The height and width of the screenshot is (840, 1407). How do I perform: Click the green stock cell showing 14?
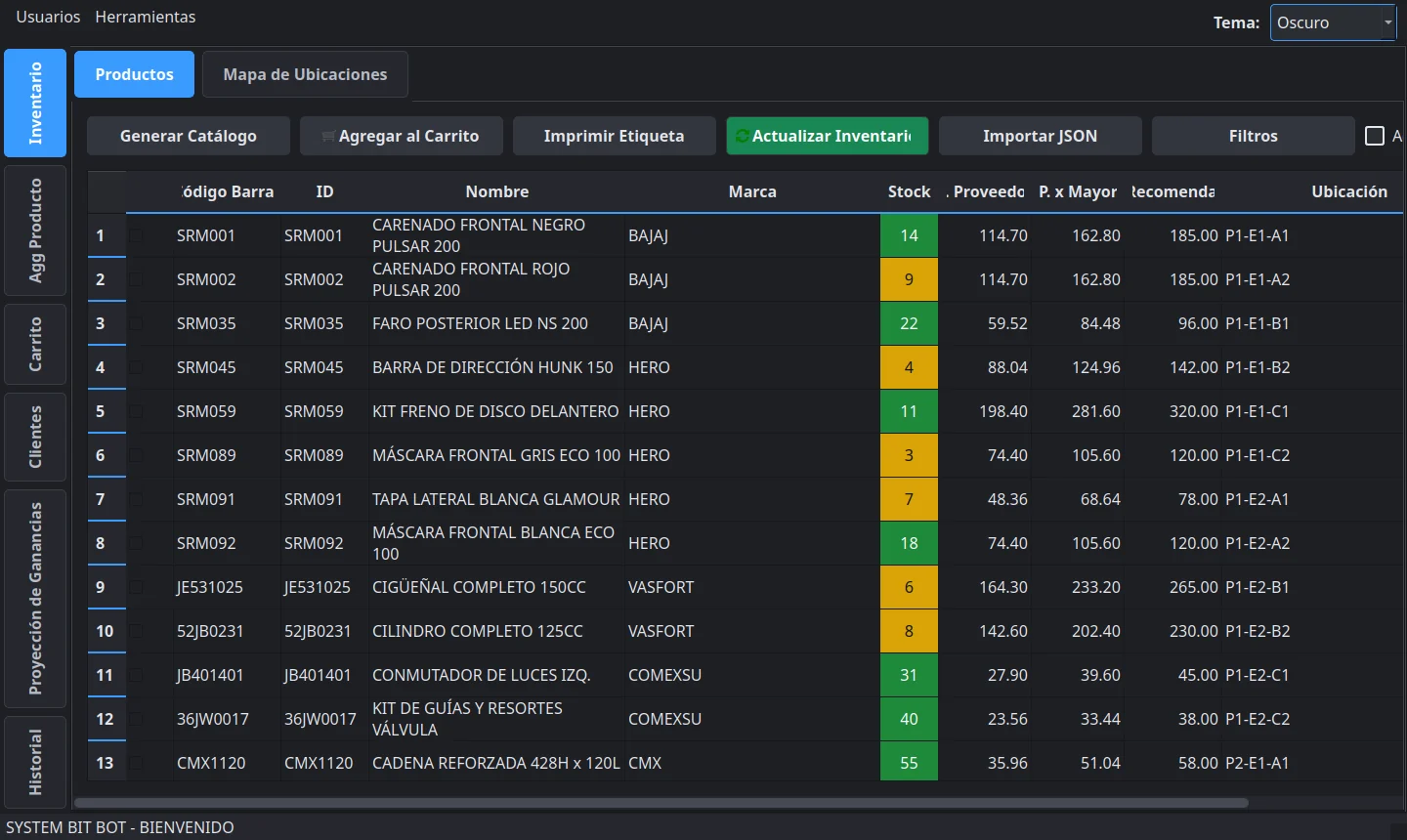[909, 235]
